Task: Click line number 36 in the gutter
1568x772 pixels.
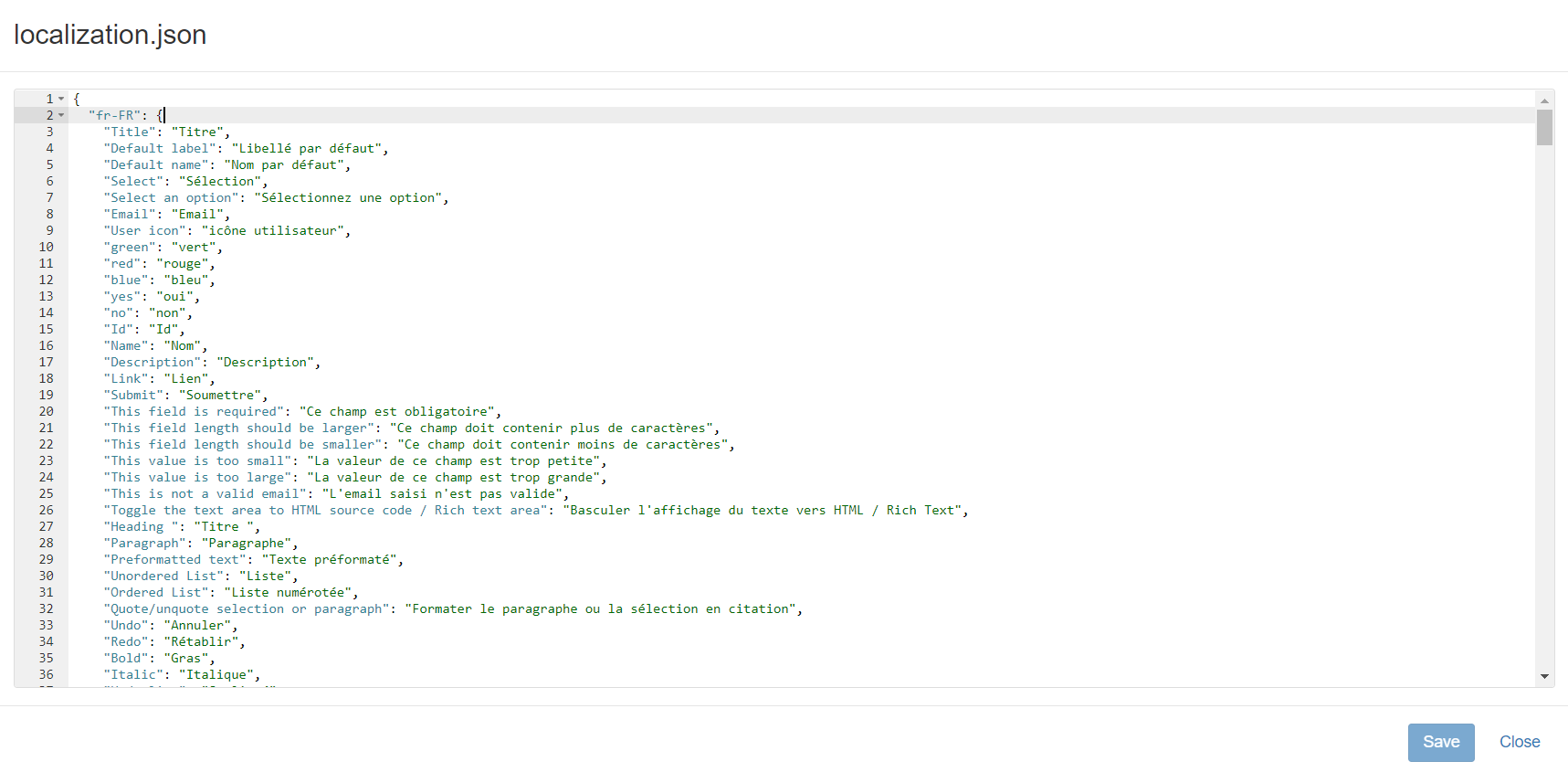Action: (x=46, y=674)
